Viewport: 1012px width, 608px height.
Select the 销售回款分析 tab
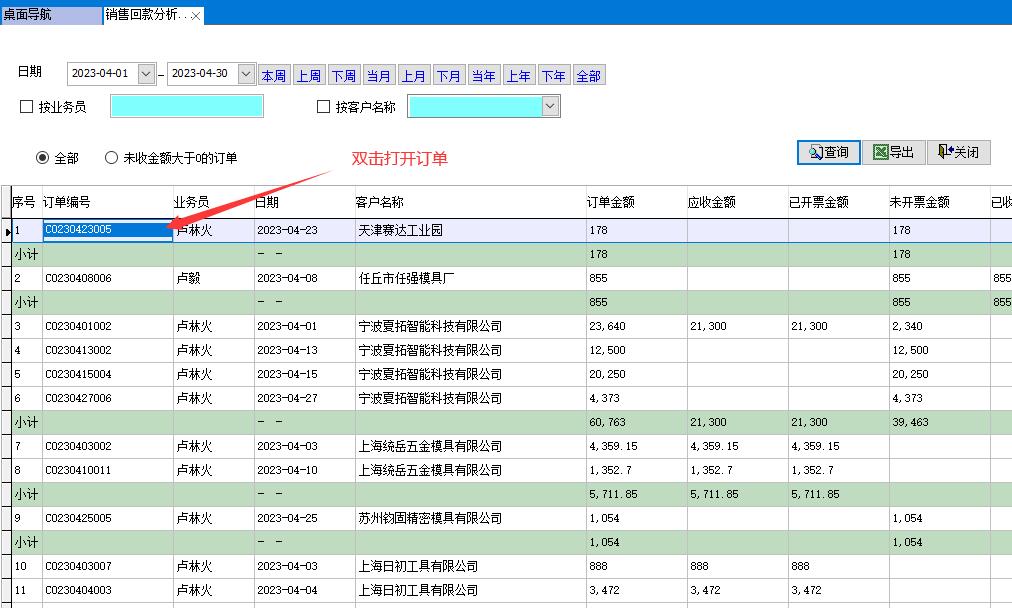click(145, 15)
